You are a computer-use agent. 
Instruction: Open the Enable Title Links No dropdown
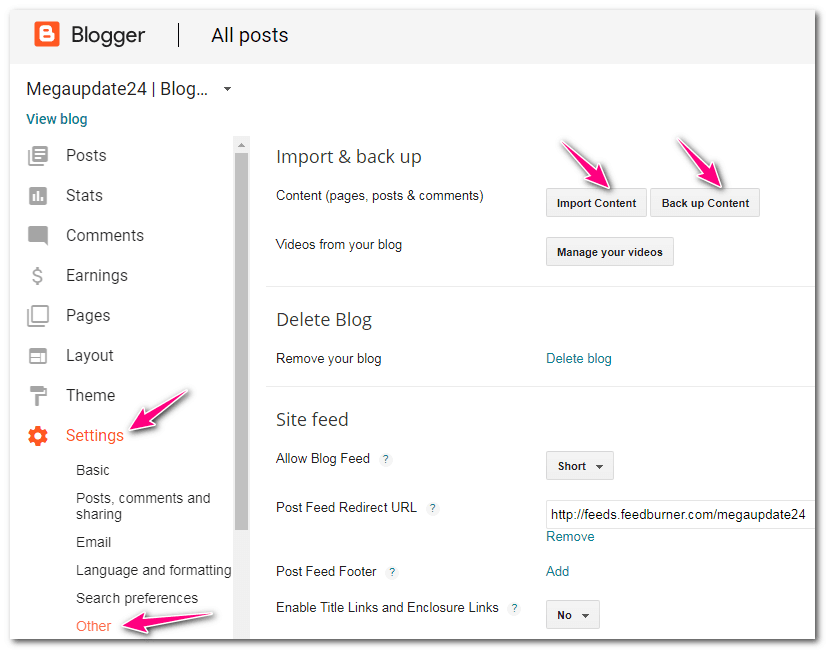click(573, 615)
